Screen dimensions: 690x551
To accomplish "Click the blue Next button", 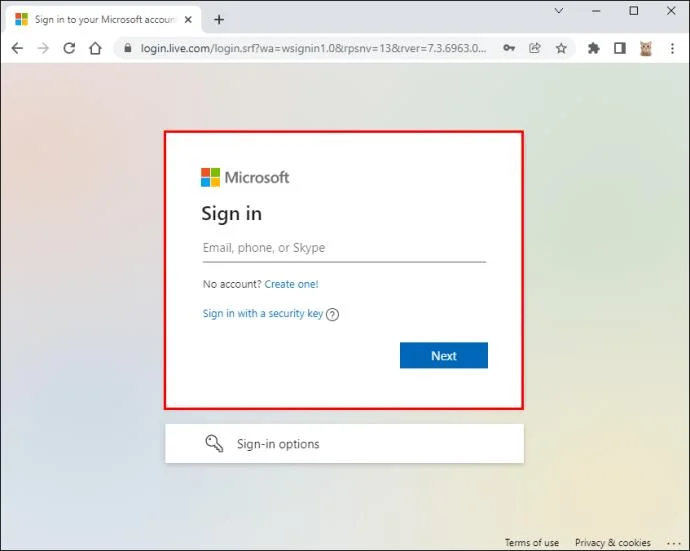I will point(444,355).
